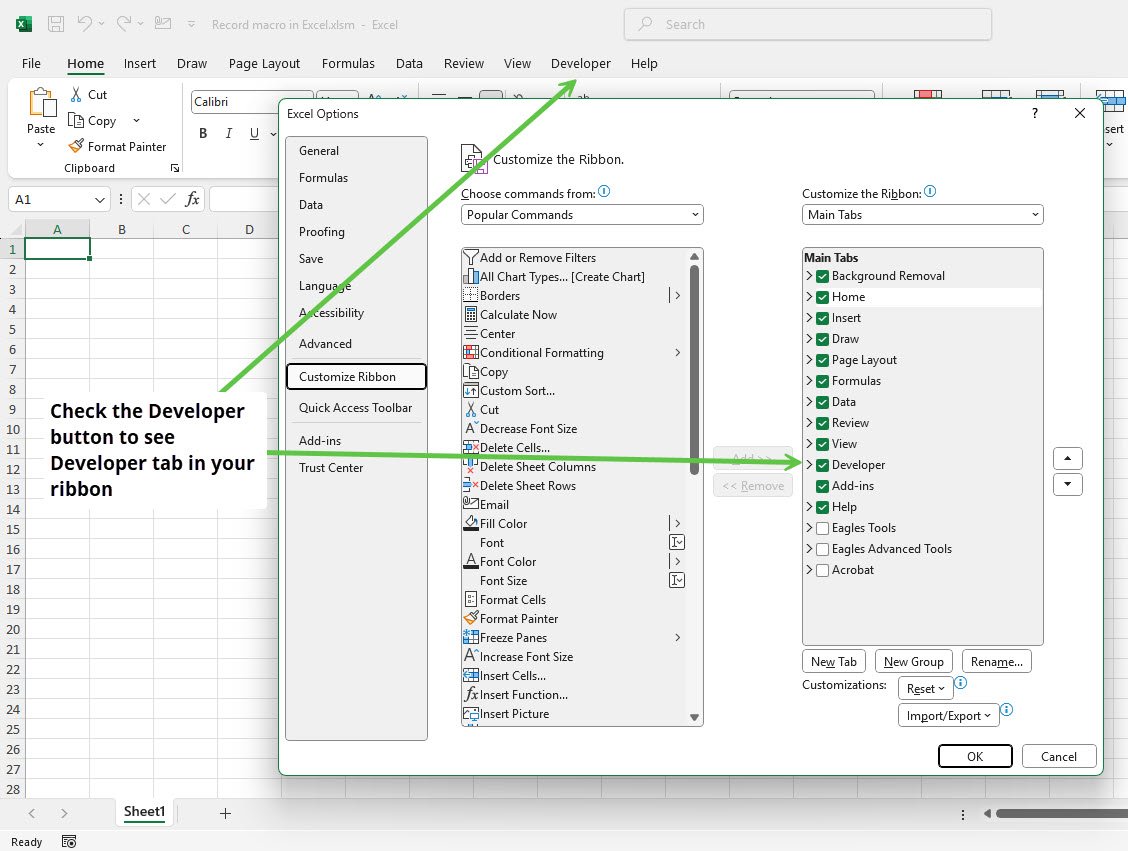Uncheck the Background Removal checkbox
This screenshot has width=1128, height=851.
[x=822, y=276]
